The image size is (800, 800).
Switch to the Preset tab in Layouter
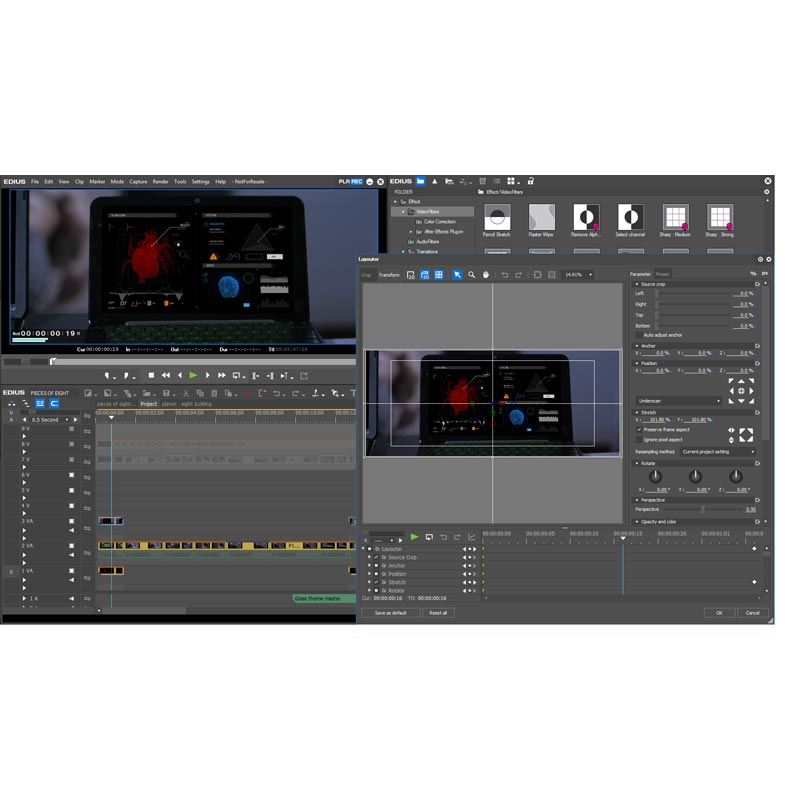point(663,274)
